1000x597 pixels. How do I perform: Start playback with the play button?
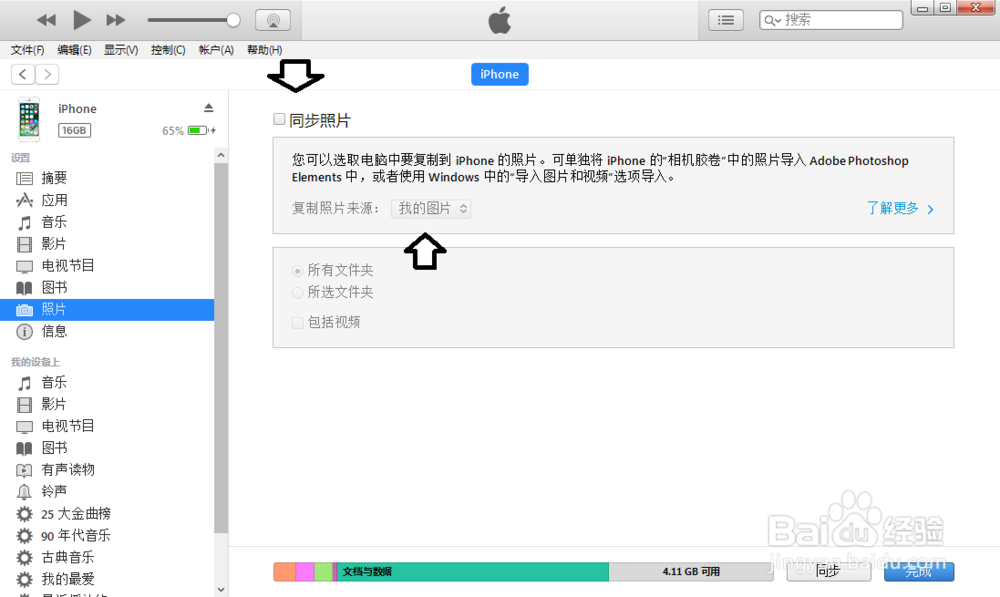82,20
